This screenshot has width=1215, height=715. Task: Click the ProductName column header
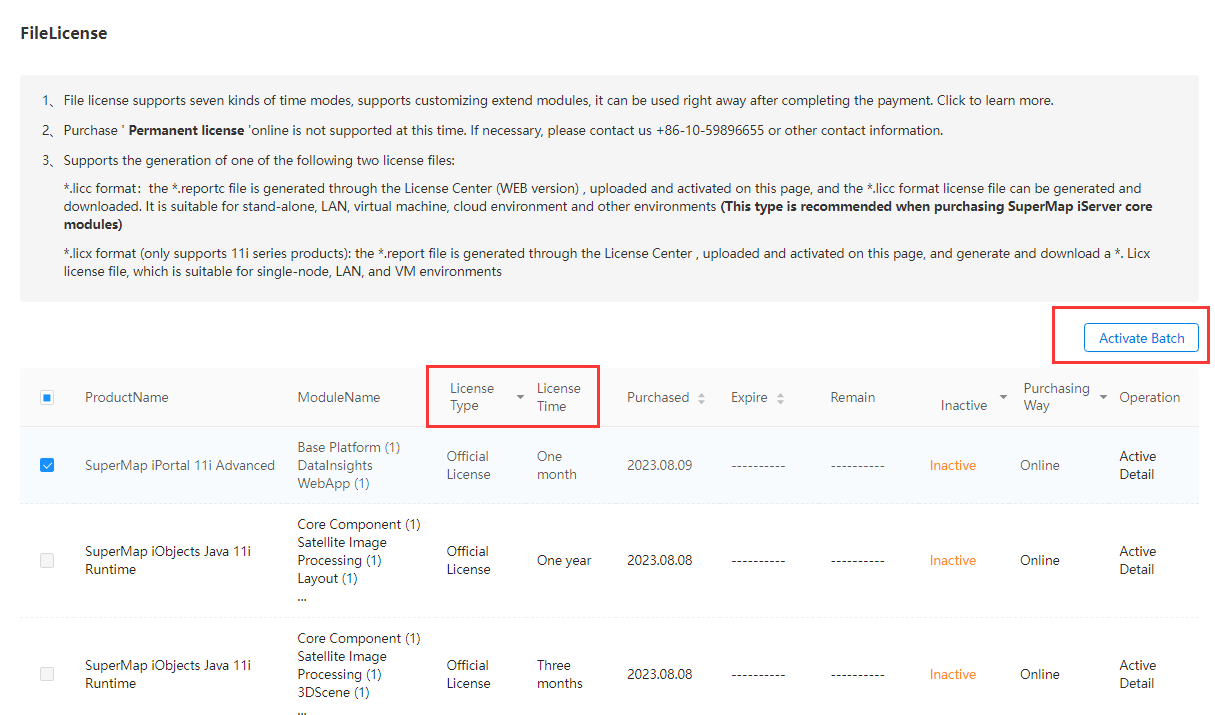coord(126,397)
